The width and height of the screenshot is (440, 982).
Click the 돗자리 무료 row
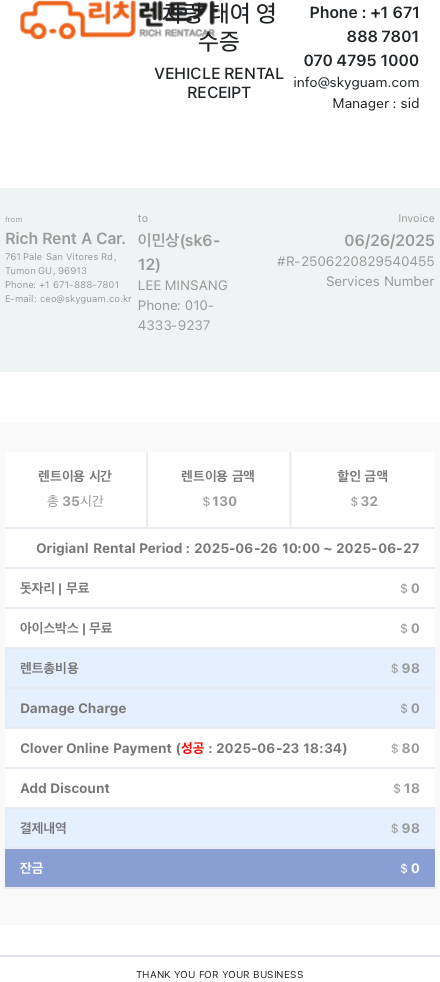220,588
